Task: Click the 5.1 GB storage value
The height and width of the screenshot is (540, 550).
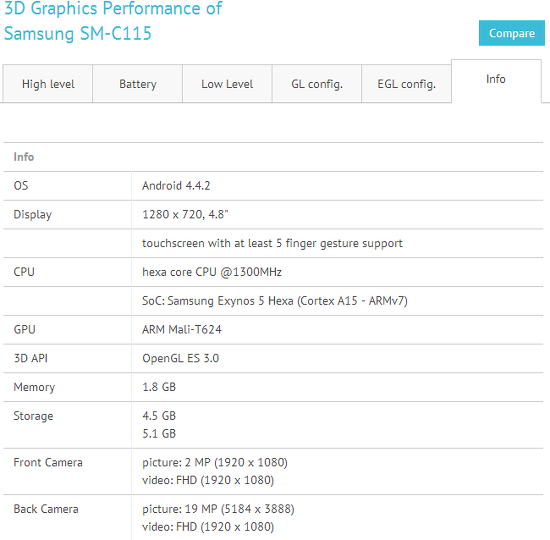Action: [159, 434]
